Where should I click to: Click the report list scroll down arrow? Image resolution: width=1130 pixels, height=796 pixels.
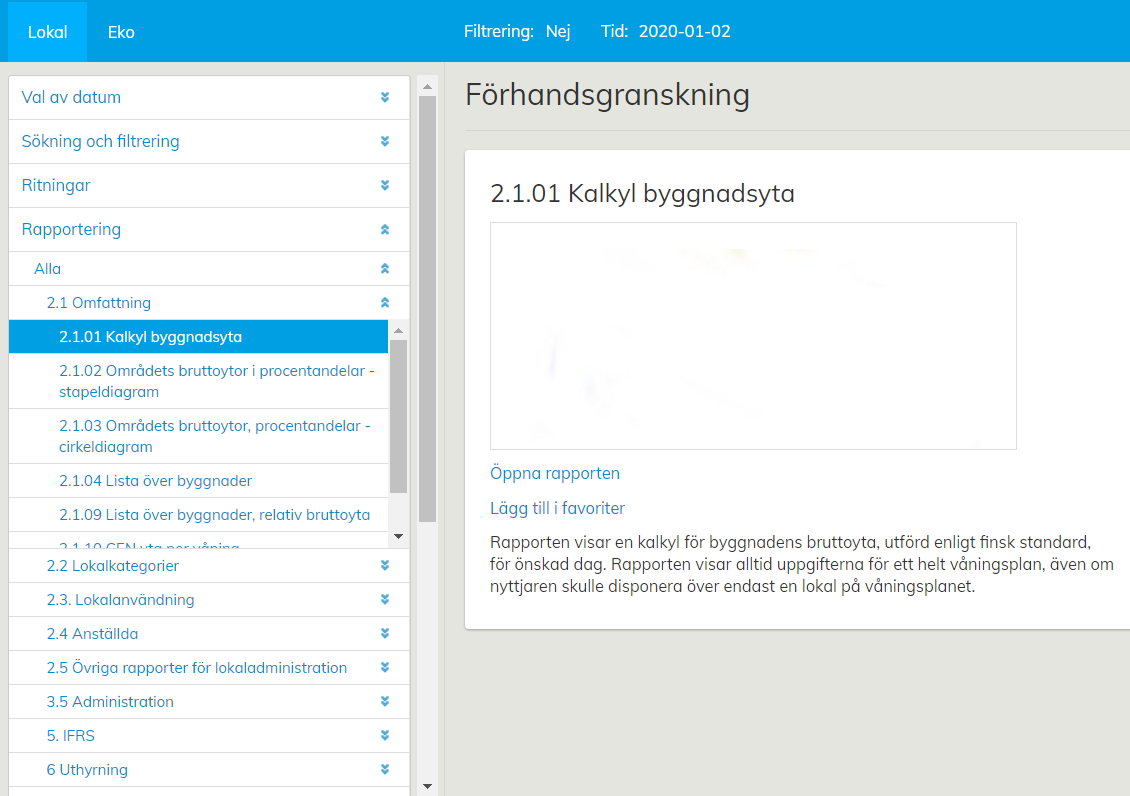[398, 536]
